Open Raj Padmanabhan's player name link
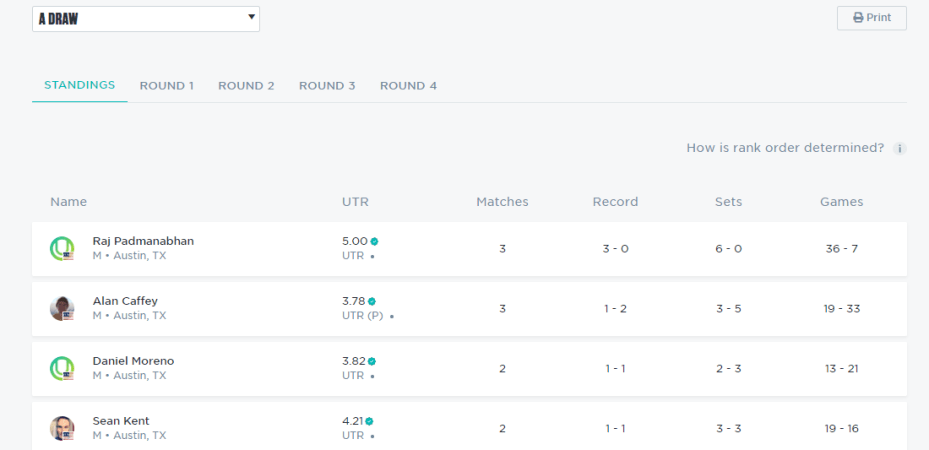 pos(143,241)
